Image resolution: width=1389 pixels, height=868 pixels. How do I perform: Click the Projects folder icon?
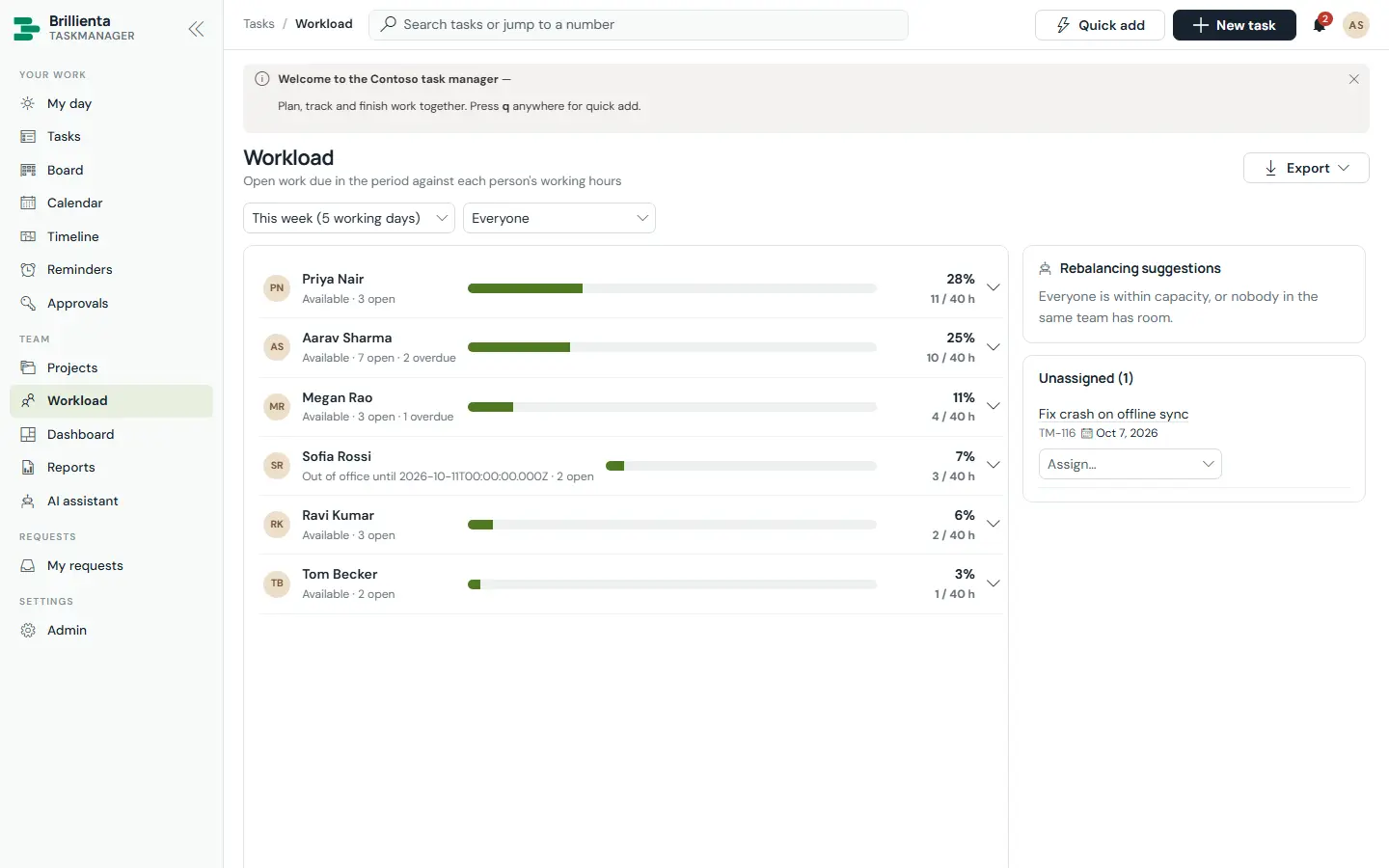point(28,367)
